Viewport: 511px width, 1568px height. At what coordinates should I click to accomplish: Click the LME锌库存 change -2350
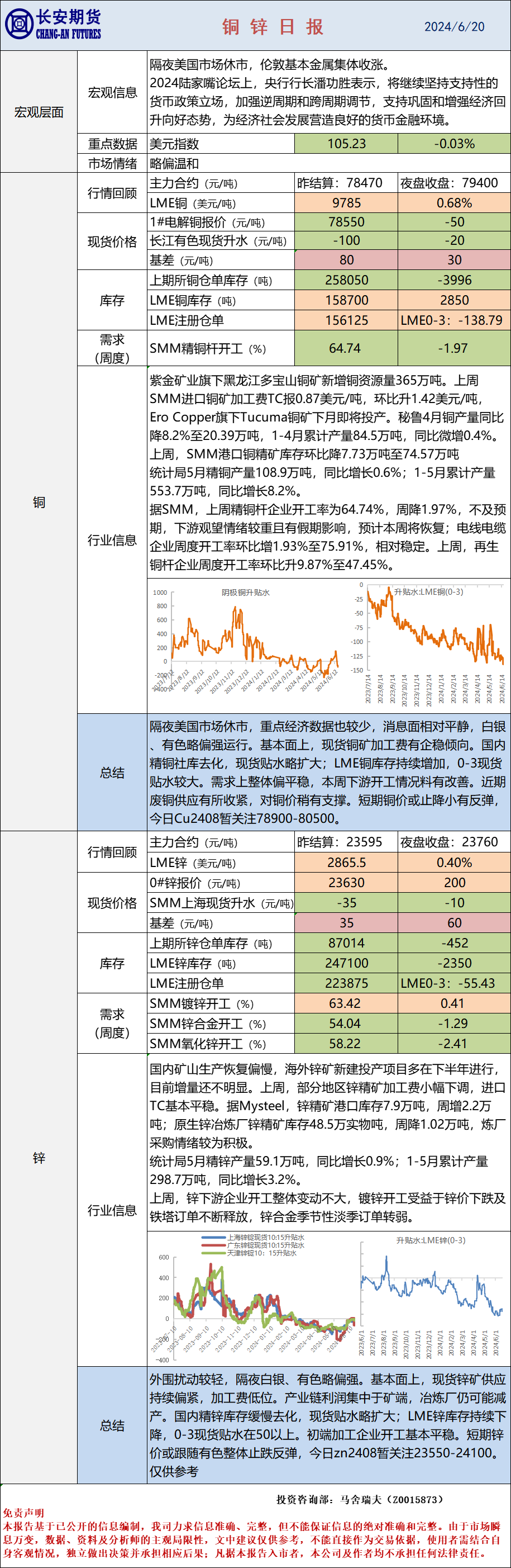point(455,963)
